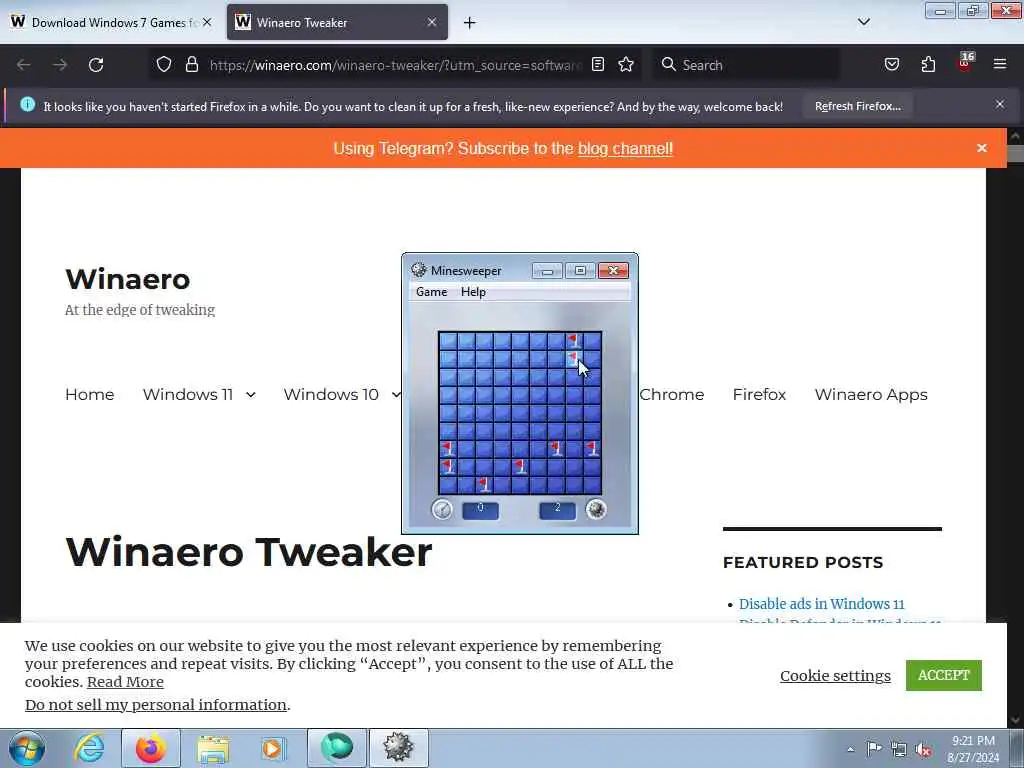
Task: Open the Firefox hamburger menu
Action: click(1000, 64)
